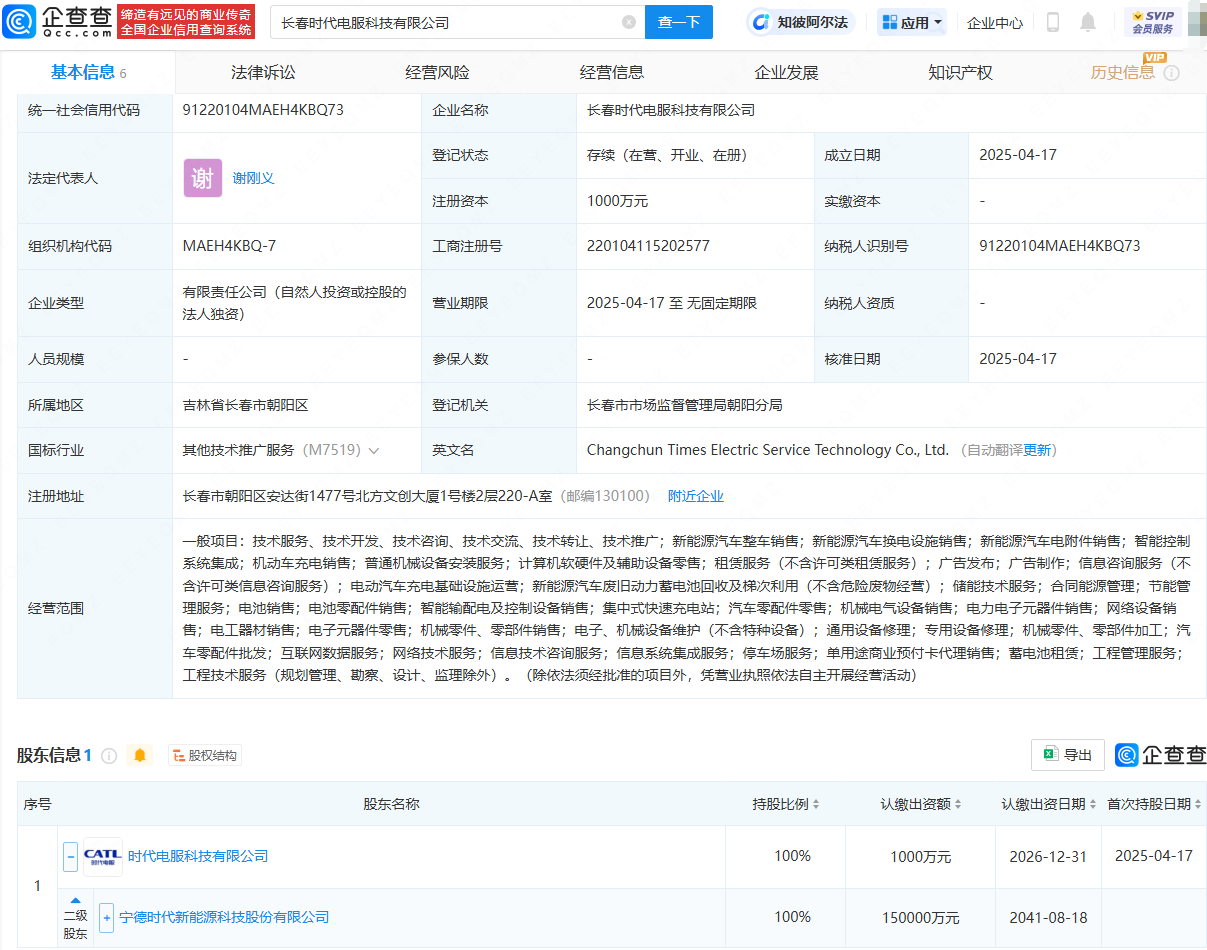Expand the 宁德时代新能源科技股份有限公司 row
The height and width of the screenshot is (950, 1207).
(x=106, y=917)
